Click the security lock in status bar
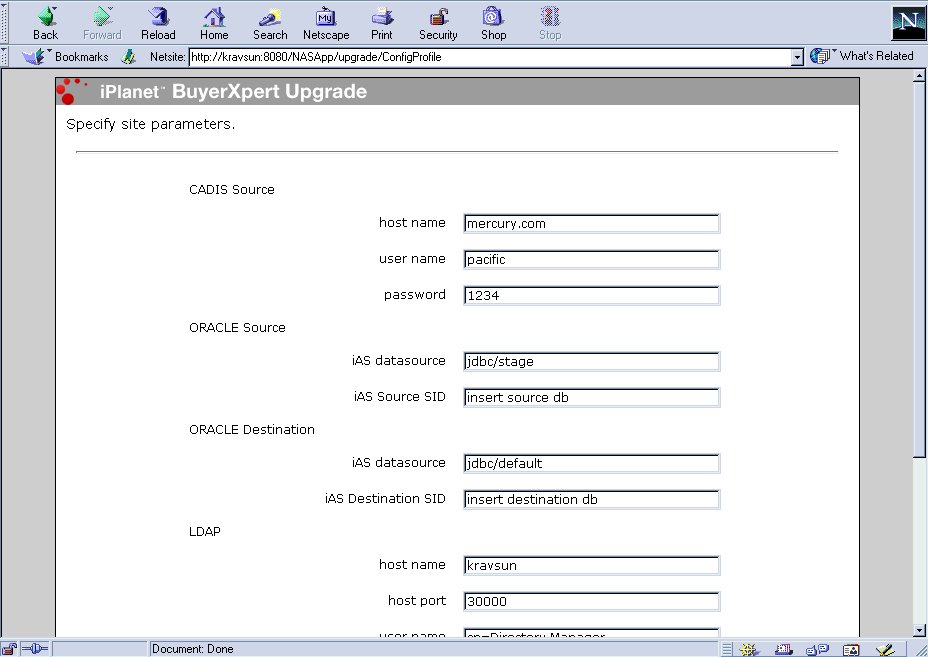 9,649
